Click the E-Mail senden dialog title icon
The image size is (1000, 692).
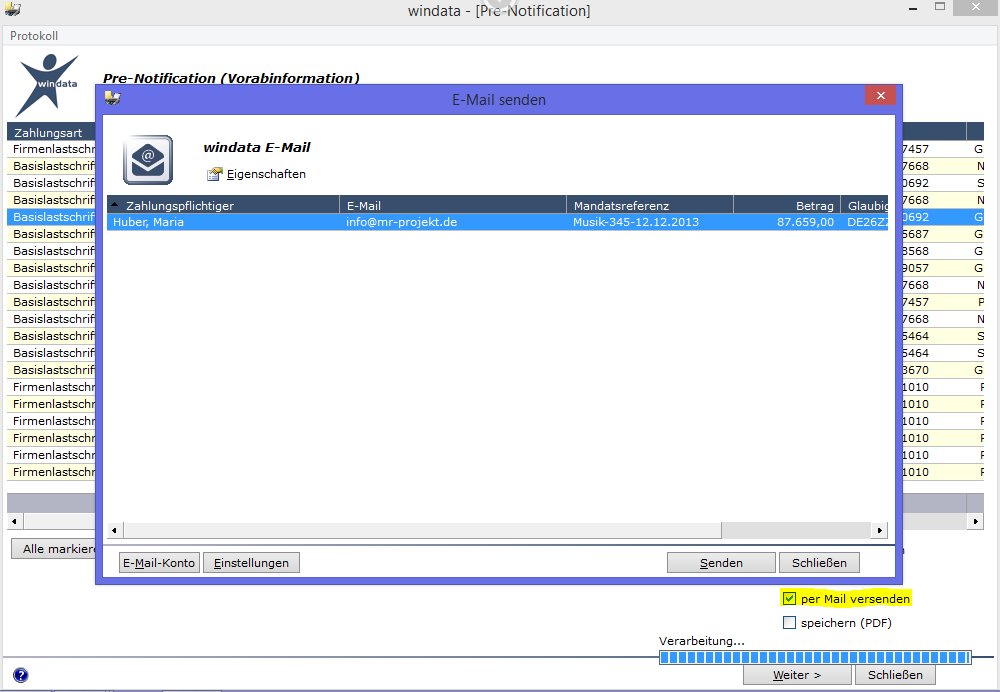pyautogui.click(x=113, y=98)
